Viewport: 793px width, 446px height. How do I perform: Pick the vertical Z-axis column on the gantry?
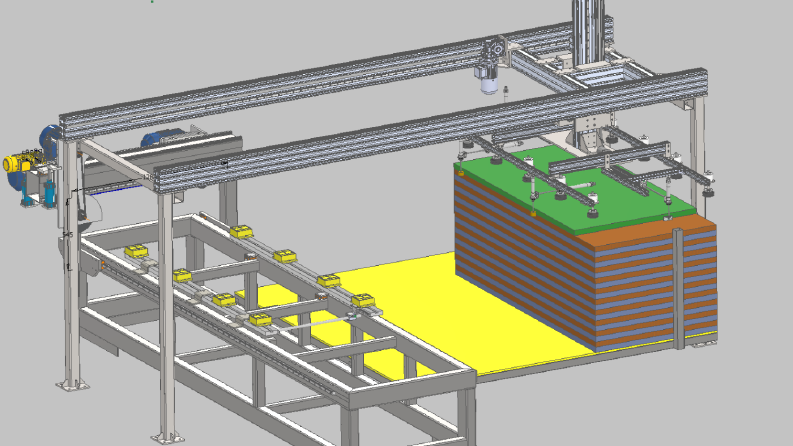coord(588,33)
